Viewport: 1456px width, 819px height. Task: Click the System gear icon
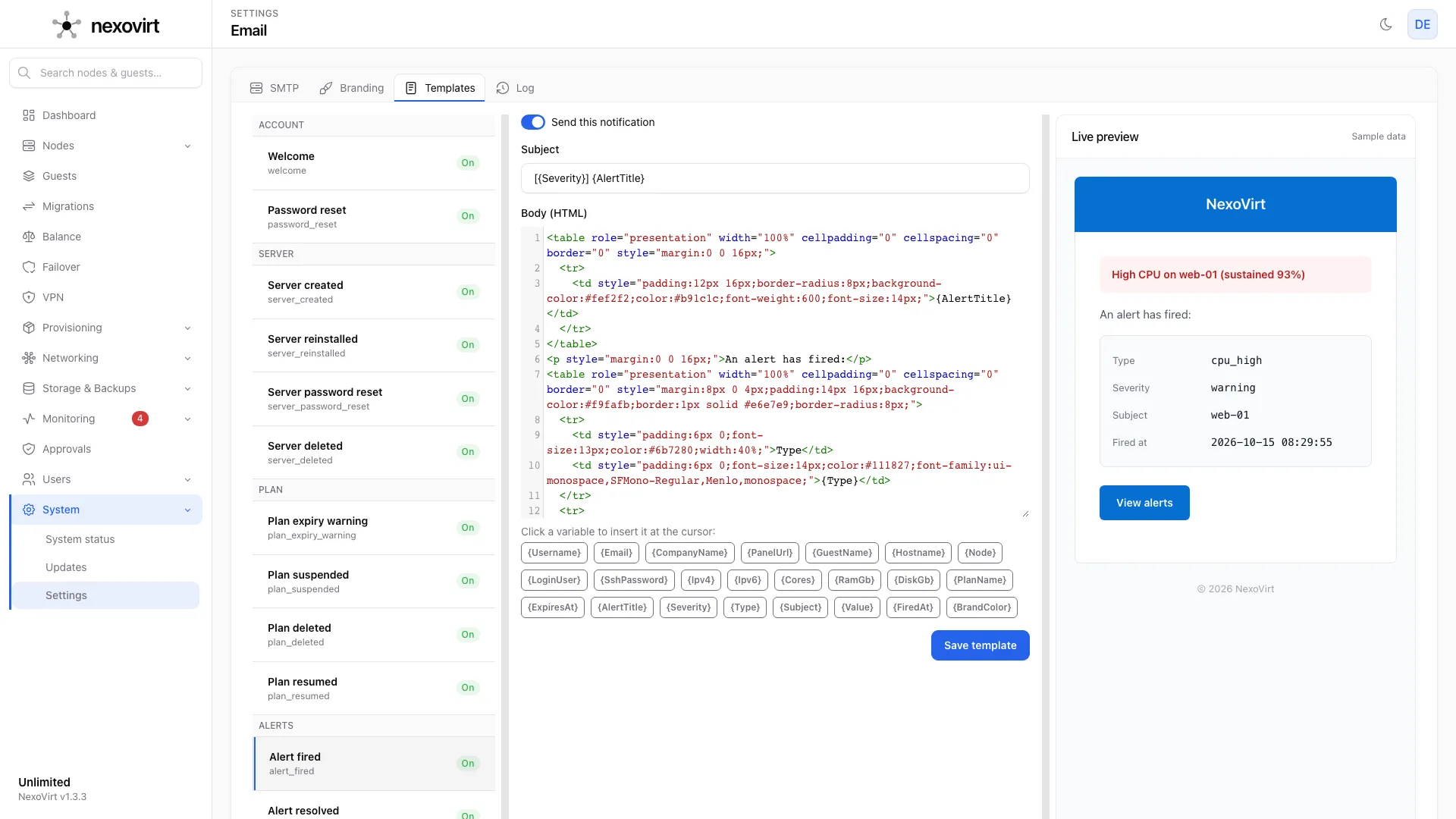point(29,510)
